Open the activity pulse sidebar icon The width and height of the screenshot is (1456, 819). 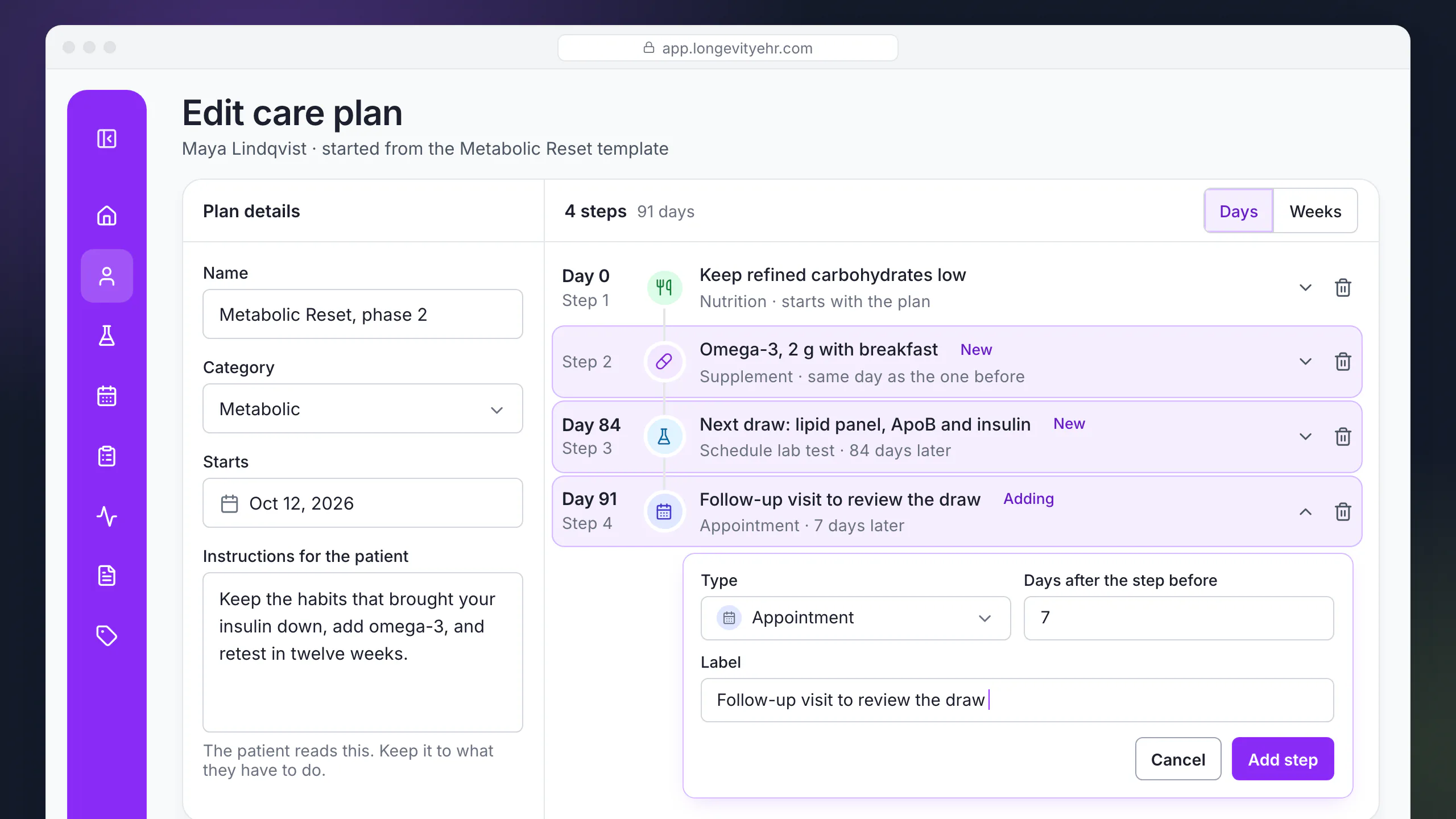pos(107,516)
